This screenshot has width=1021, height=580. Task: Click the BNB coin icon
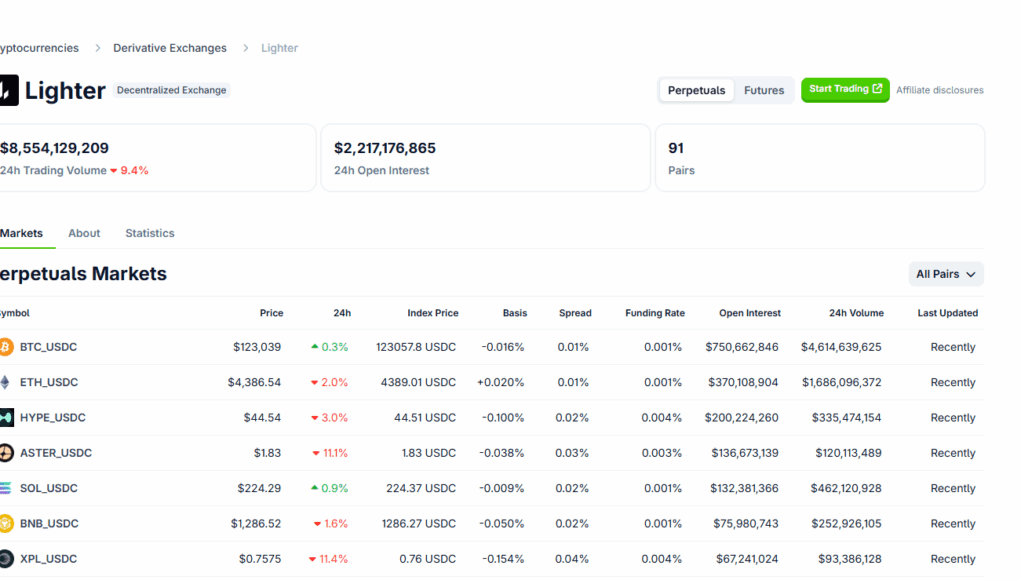[x=6, y=524]
